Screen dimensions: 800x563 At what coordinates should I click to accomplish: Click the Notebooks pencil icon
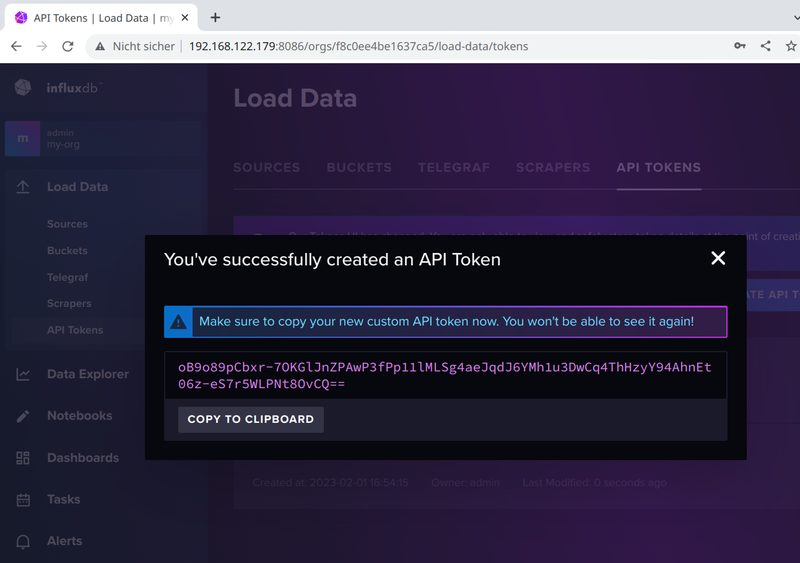(23, 416)
